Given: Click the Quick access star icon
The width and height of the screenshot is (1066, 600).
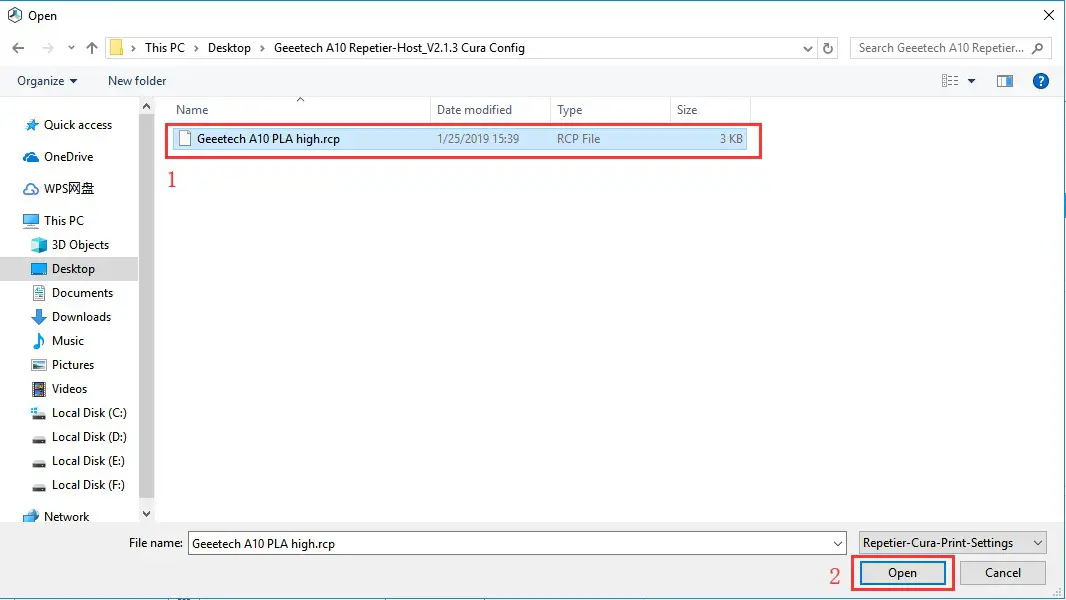Looking at the screenshot, I should (x=31, y=125).
